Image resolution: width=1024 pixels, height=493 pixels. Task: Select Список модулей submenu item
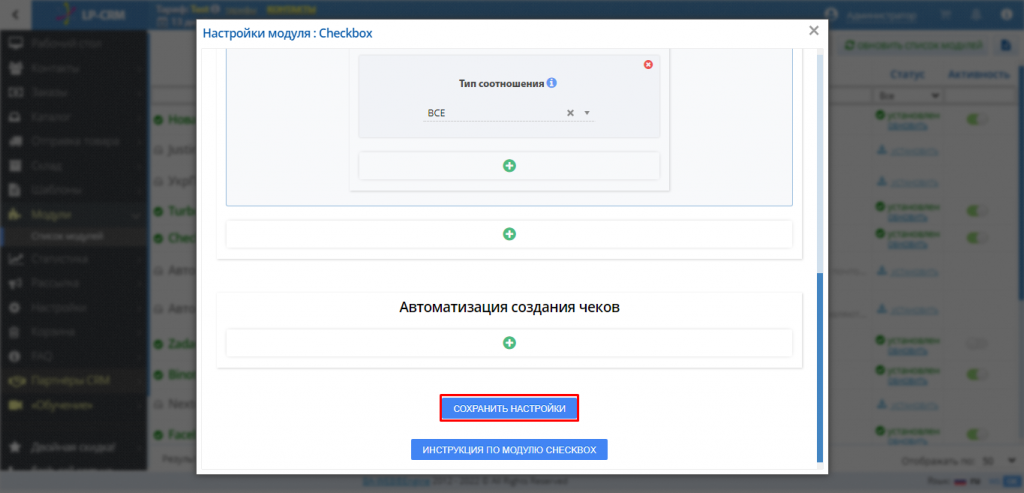67,236
